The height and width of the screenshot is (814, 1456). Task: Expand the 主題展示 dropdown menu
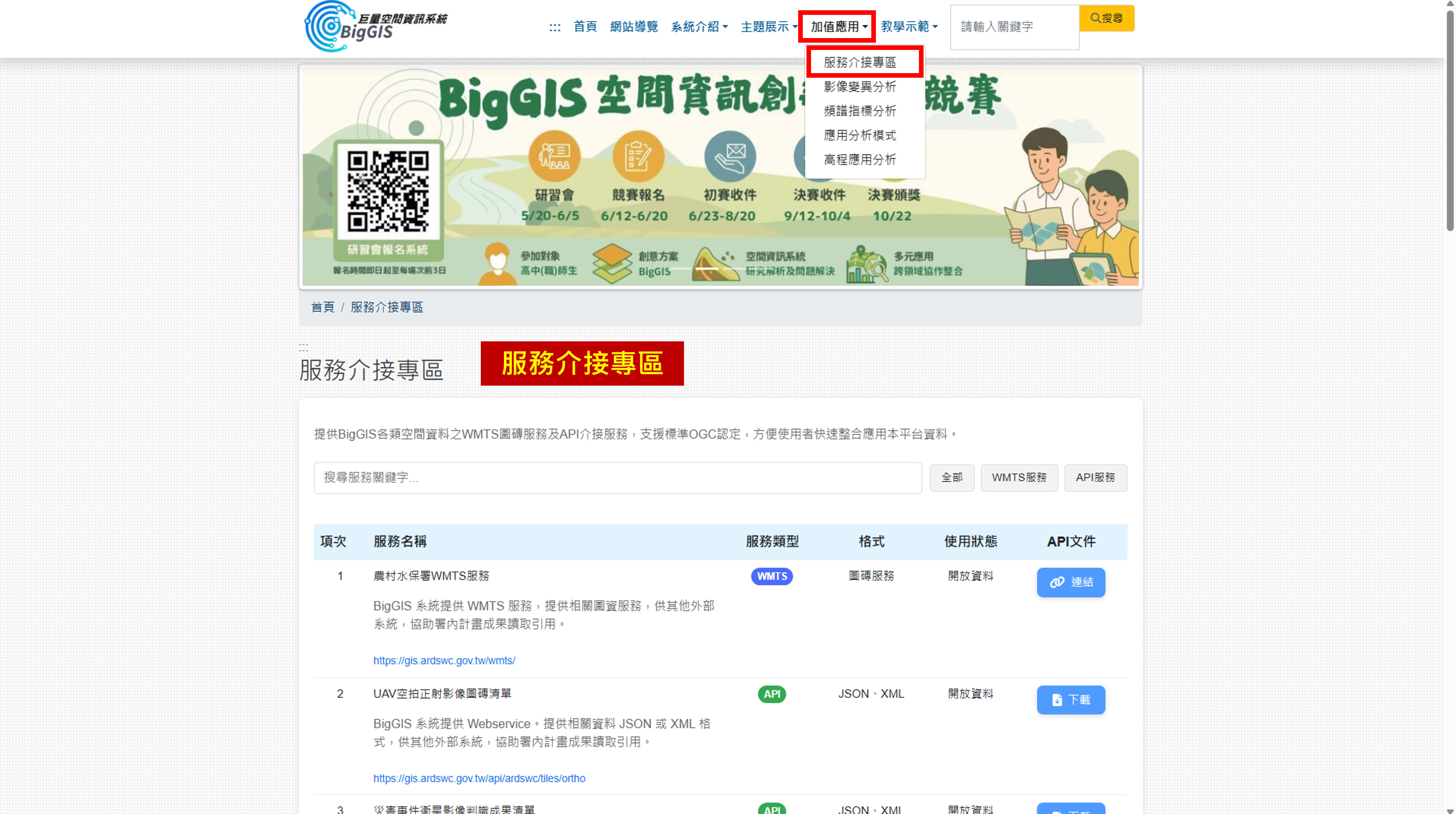coord(768,26)
